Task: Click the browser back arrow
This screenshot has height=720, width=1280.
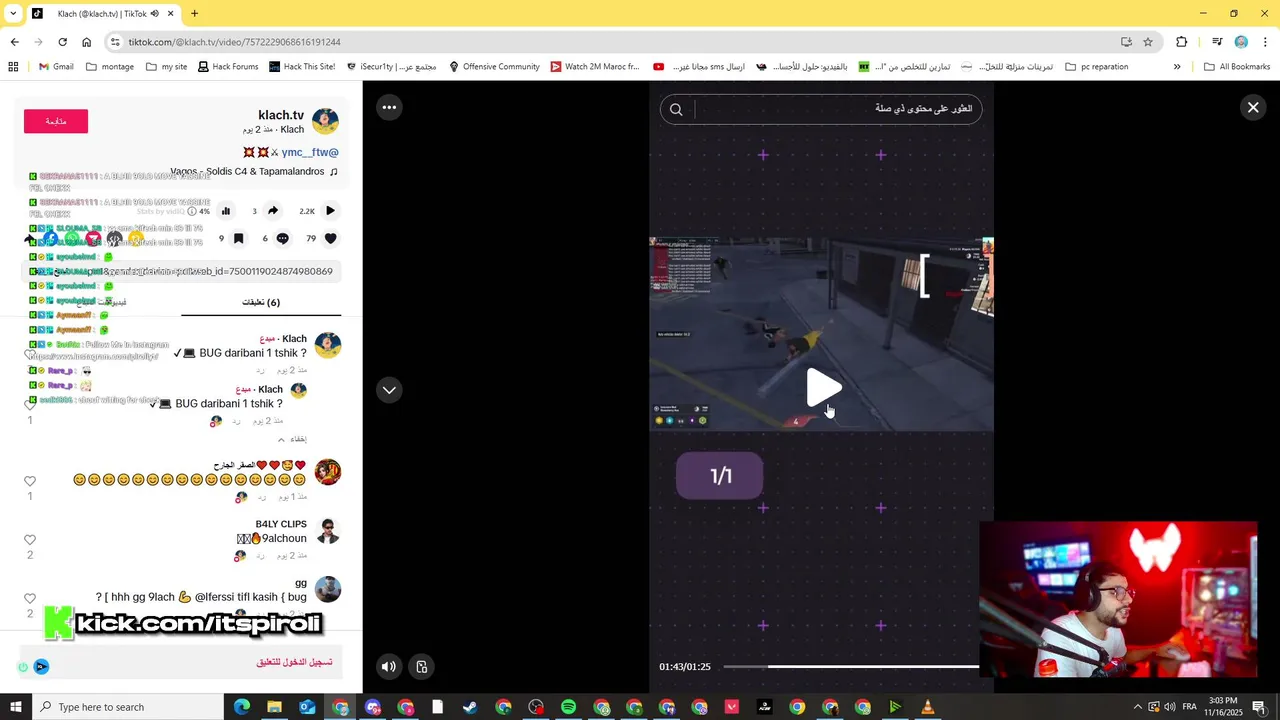Action: 14,42
